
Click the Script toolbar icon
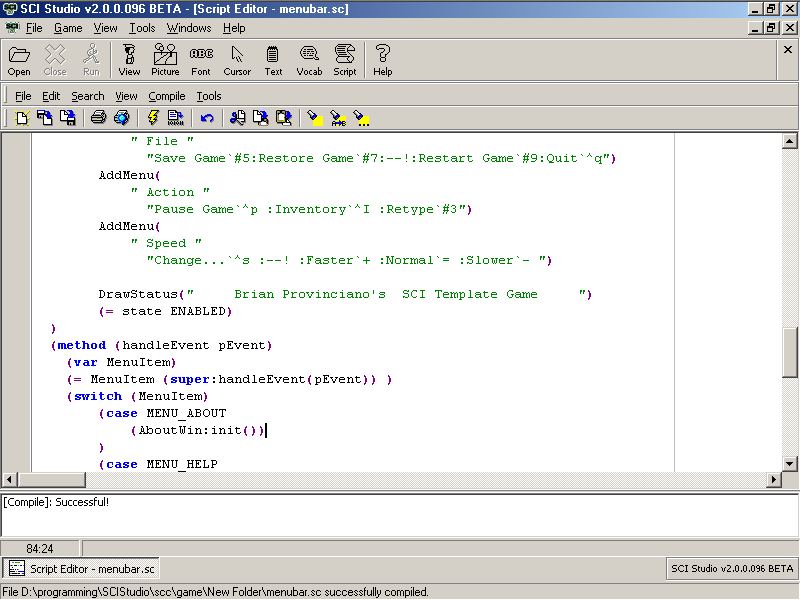[345, 60]
